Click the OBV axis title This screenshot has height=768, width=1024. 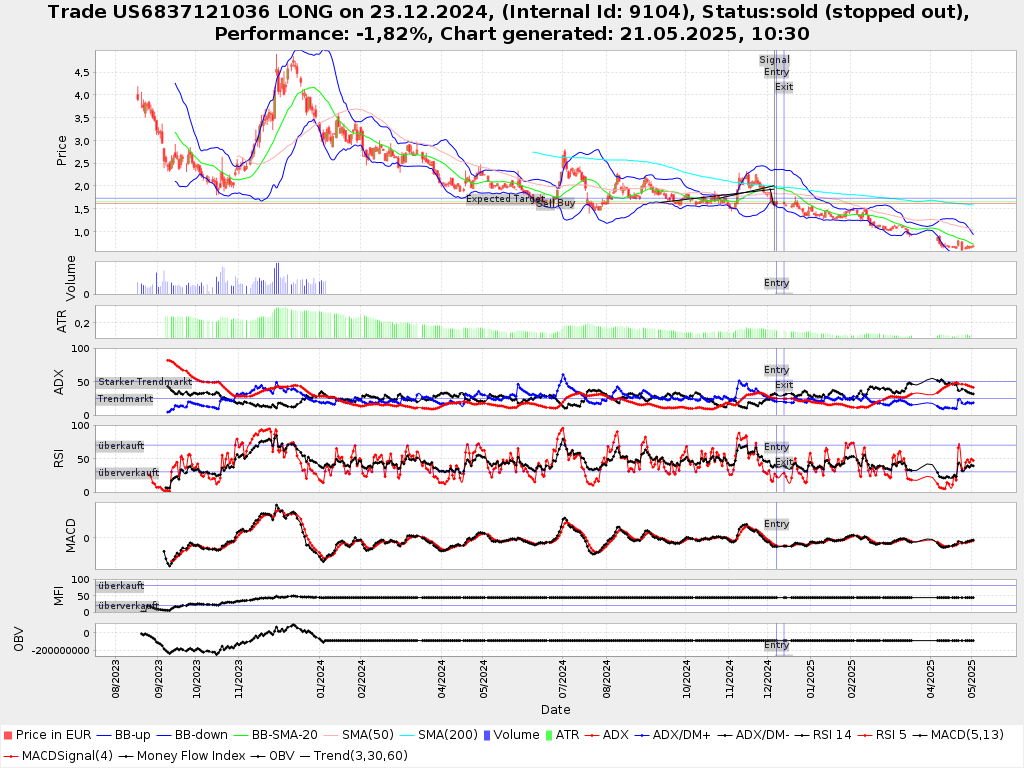tap(18, 640)
